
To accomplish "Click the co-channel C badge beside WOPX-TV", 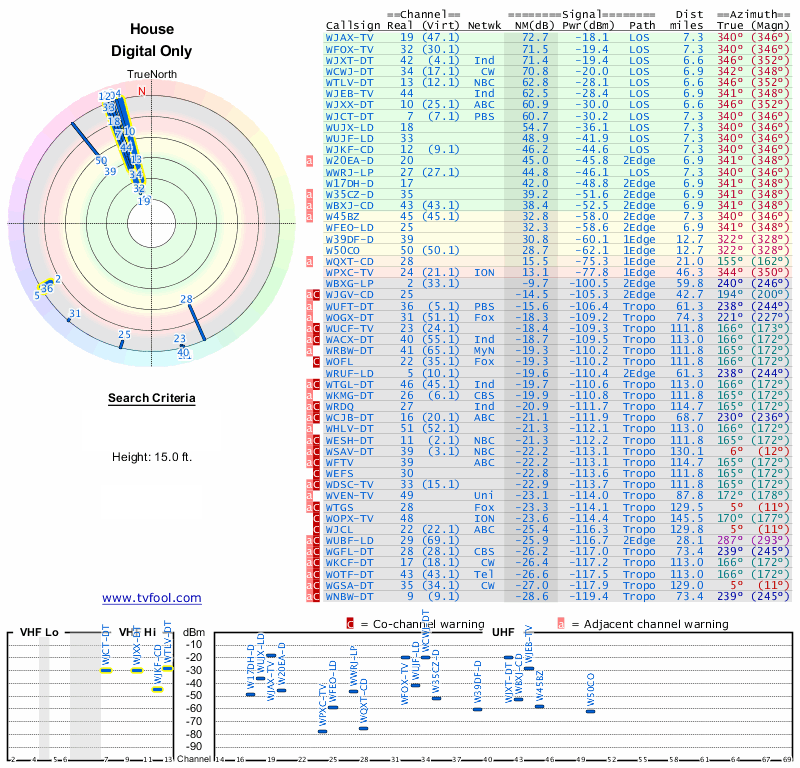I will pyautogui.click(x=316, y=518).
